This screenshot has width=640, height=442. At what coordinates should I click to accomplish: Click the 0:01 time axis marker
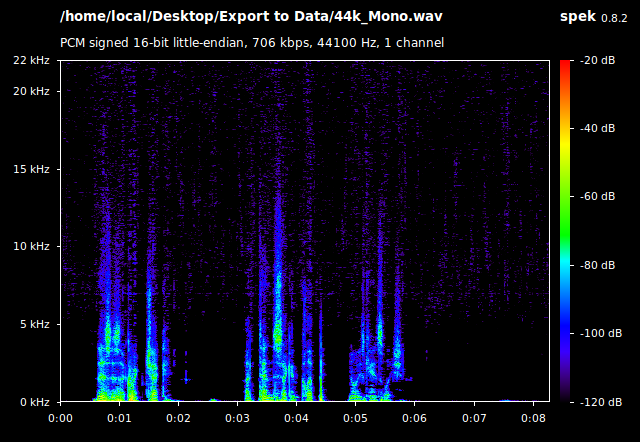[x=119, y=418]
